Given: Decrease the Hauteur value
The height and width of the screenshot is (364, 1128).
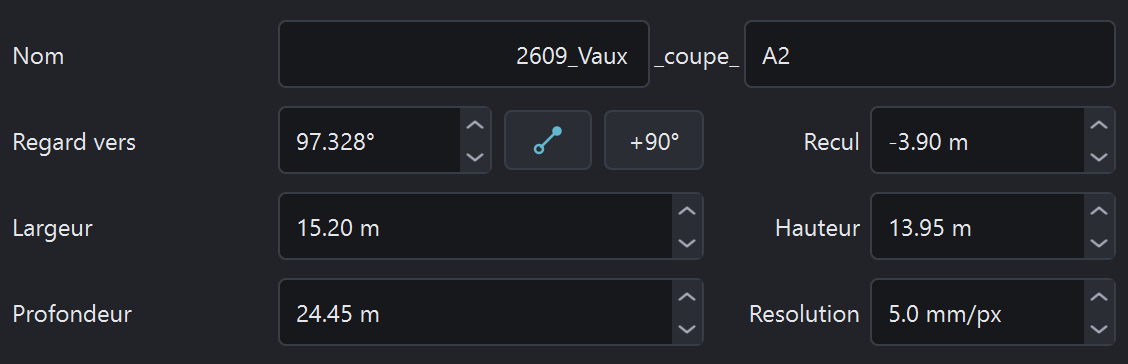Looking at the screenshot, I should tap(1099, 242).
